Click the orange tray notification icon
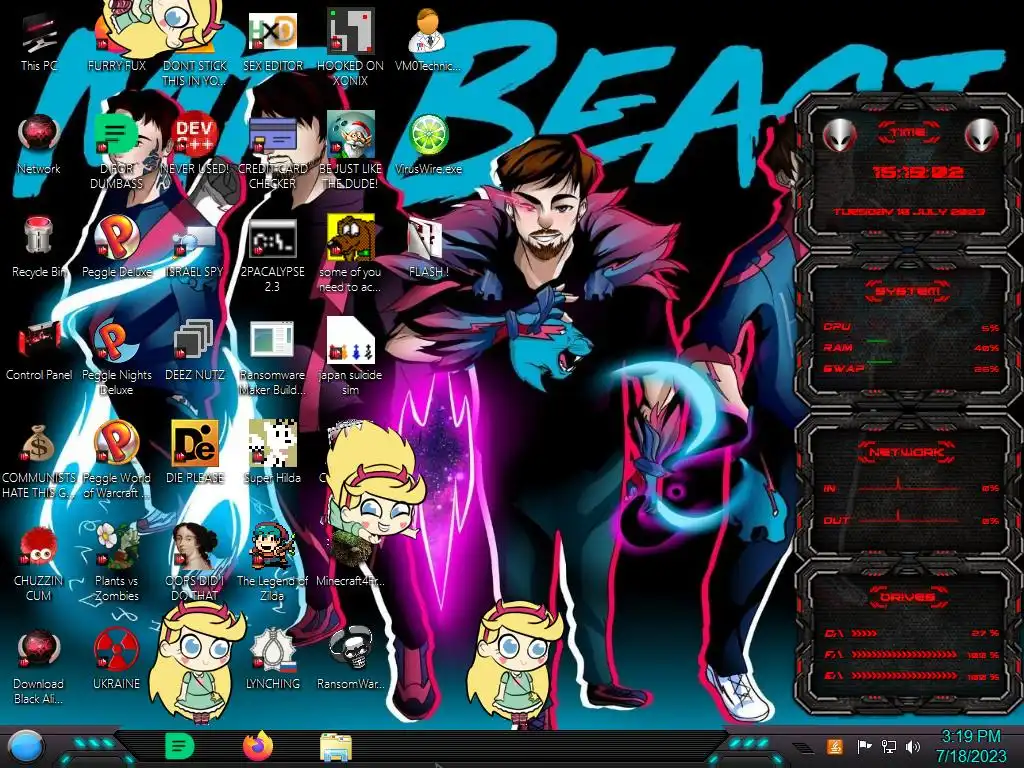The image size is (1024, 768). (x=835, y=746)
